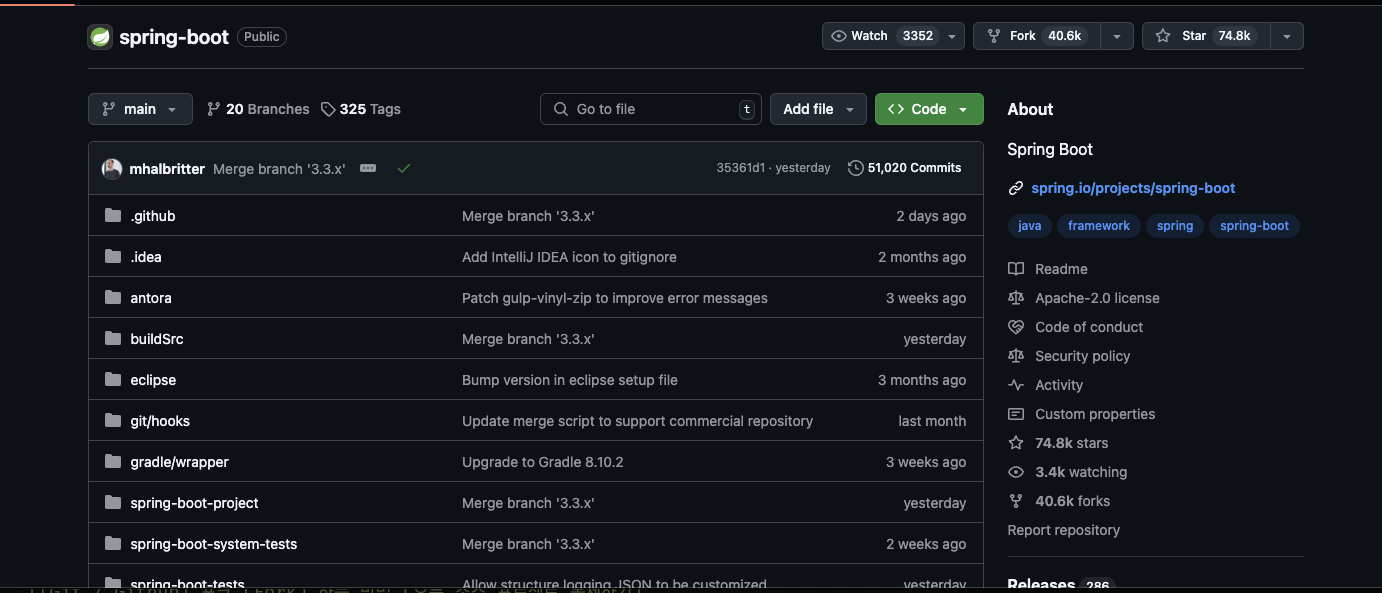Open the fork options dropdown arrow
Screen dimensions: 1382x593
click(1116, 36)
